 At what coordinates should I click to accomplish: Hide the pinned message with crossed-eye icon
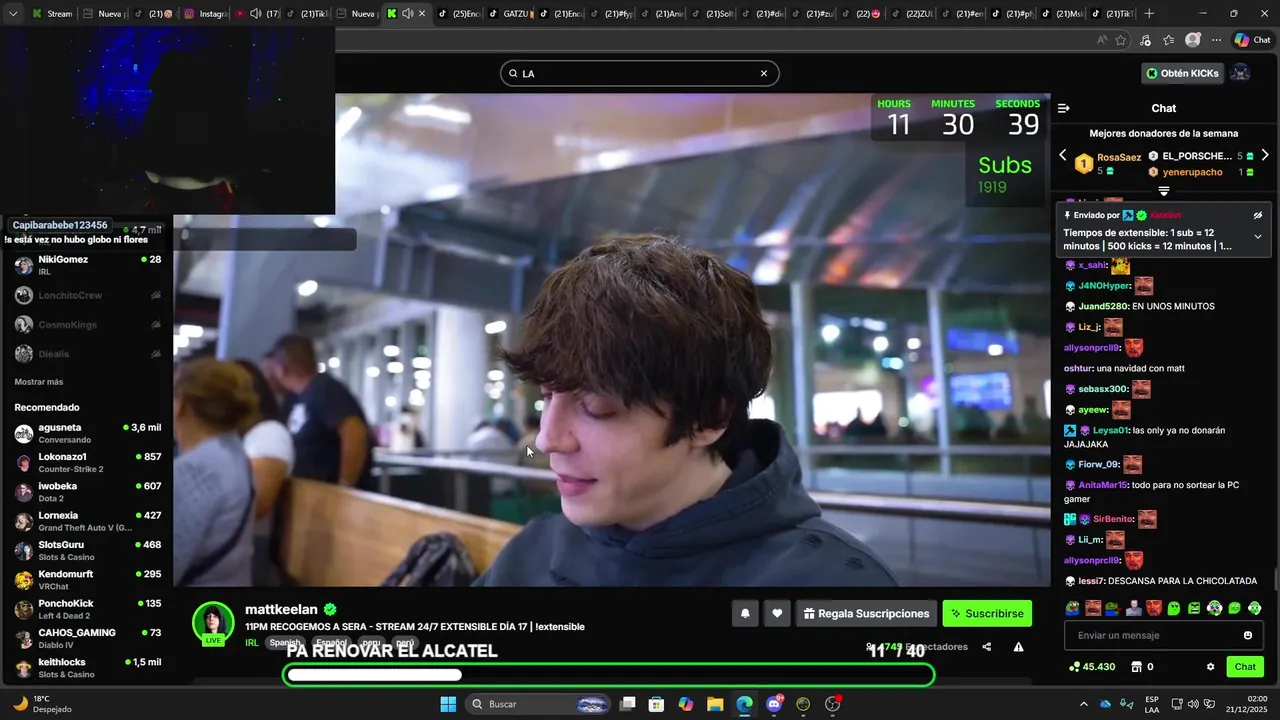click(x=1258, y=215)
